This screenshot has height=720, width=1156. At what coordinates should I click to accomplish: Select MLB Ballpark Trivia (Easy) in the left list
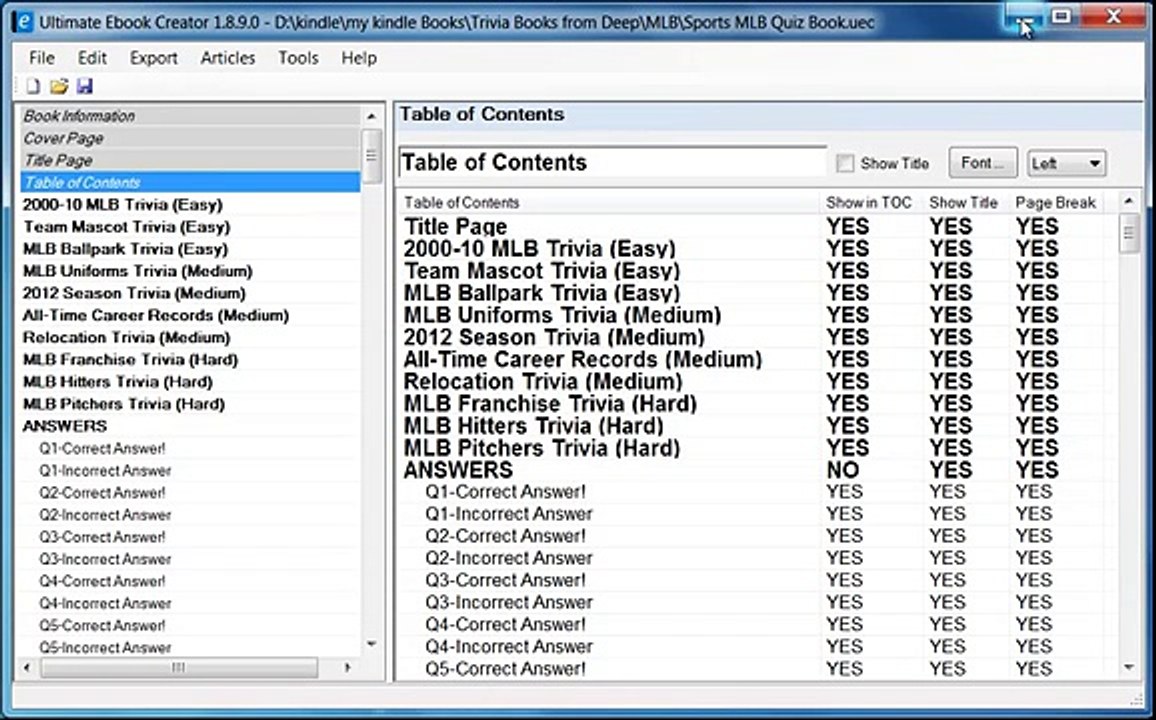point(191,248)
